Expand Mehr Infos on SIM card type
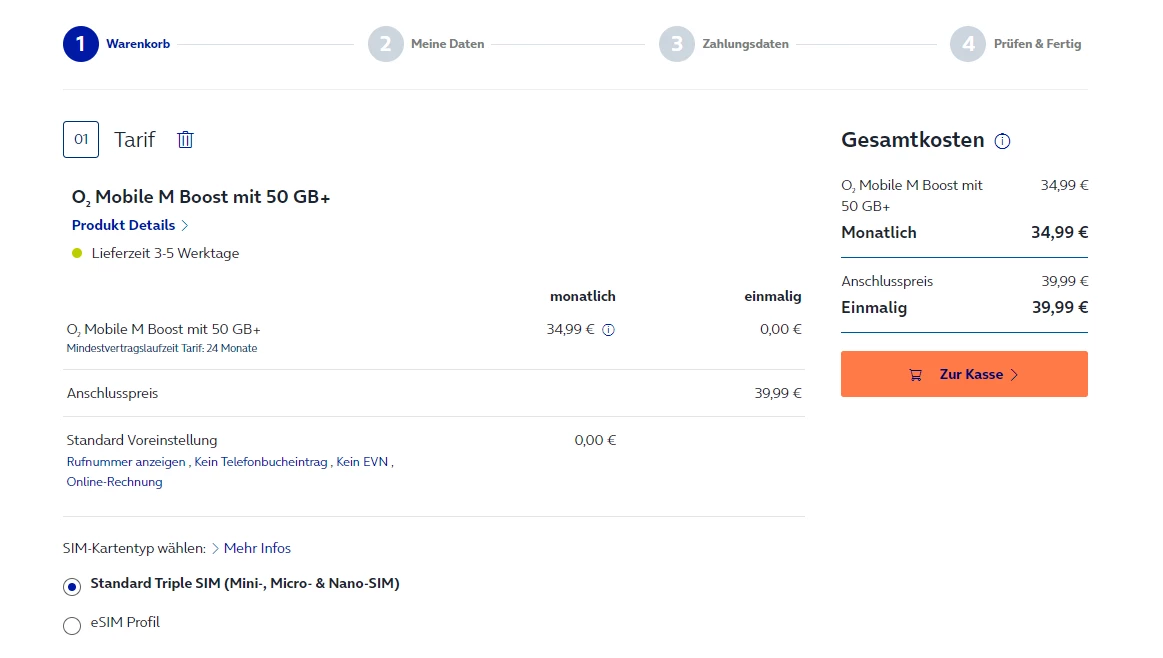 click(x=256, y=548)
